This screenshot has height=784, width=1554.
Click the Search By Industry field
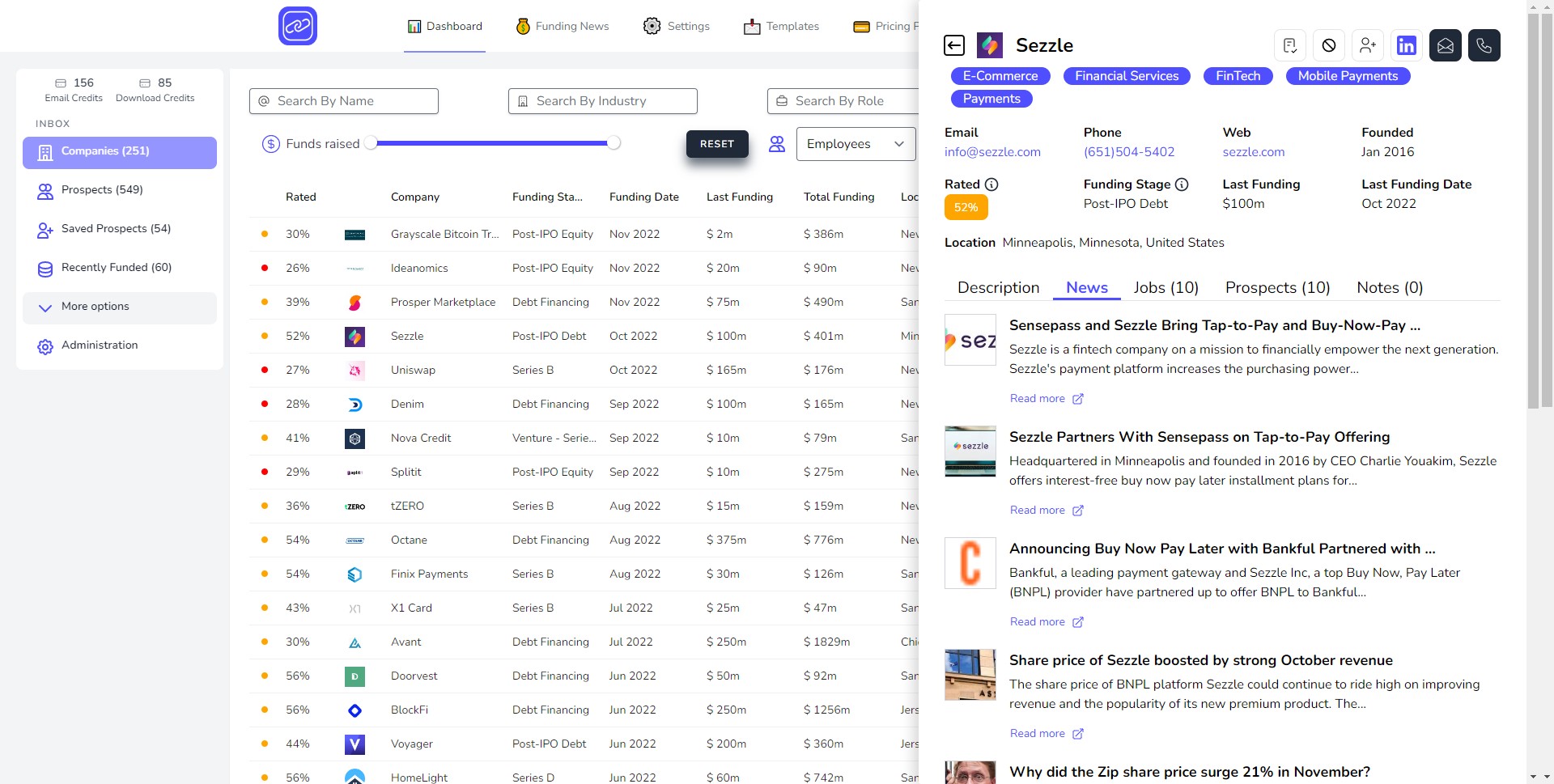click(603, 101)
